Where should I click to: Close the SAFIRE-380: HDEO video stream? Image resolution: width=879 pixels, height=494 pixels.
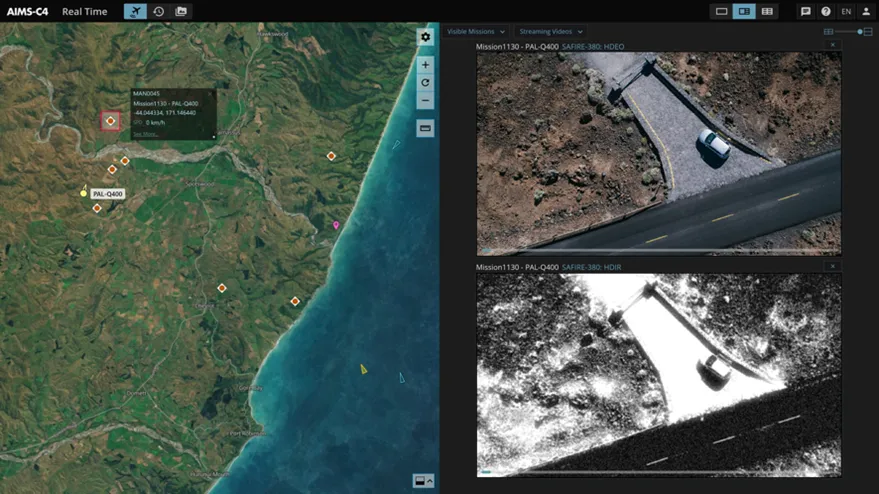(x=832, y=45)
